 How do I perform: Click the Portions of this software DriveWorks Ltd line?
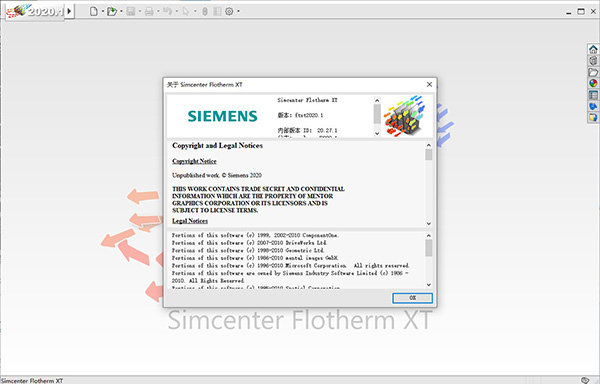pyautogui.click(x=249, y=243)
